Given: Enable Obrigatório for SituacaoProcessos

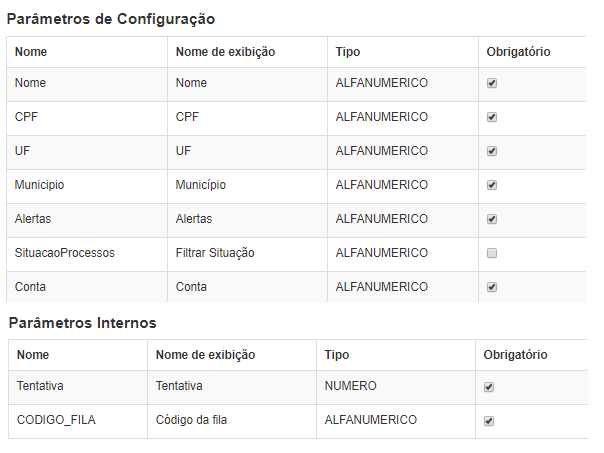Looking at the screenshot, I should click(492, 253).
